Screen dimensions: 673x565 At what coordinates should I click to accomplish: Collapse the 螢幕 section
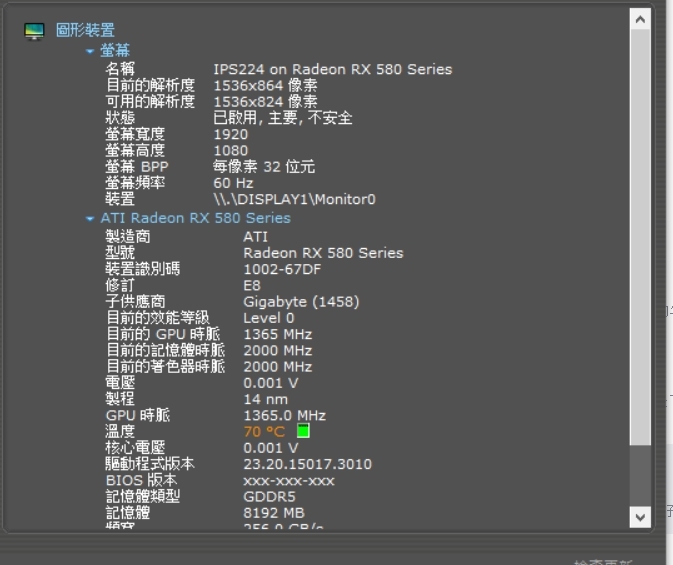90,51
